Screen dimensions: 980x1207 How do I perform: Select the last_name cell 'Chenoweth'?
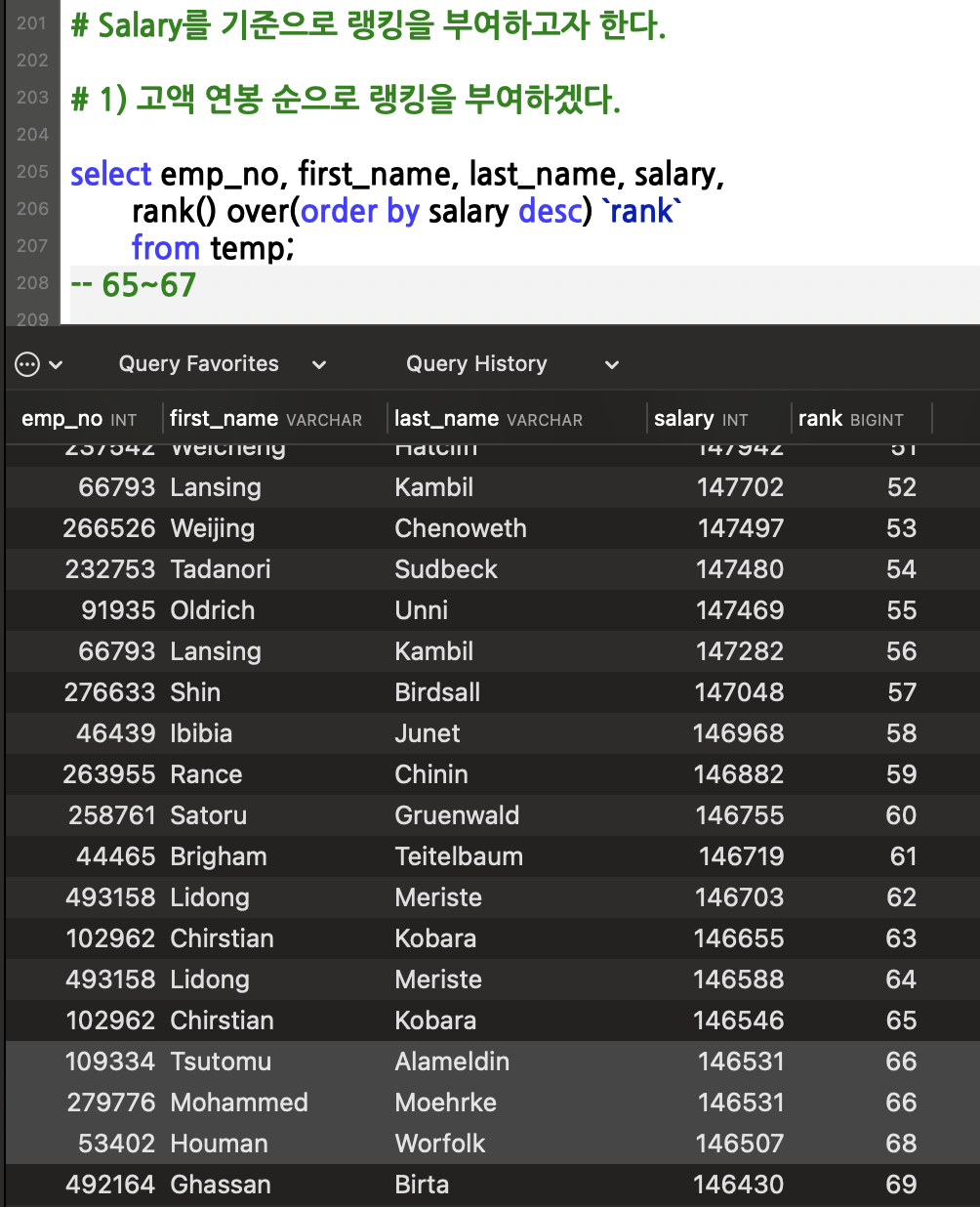click(x=461, y=528)
